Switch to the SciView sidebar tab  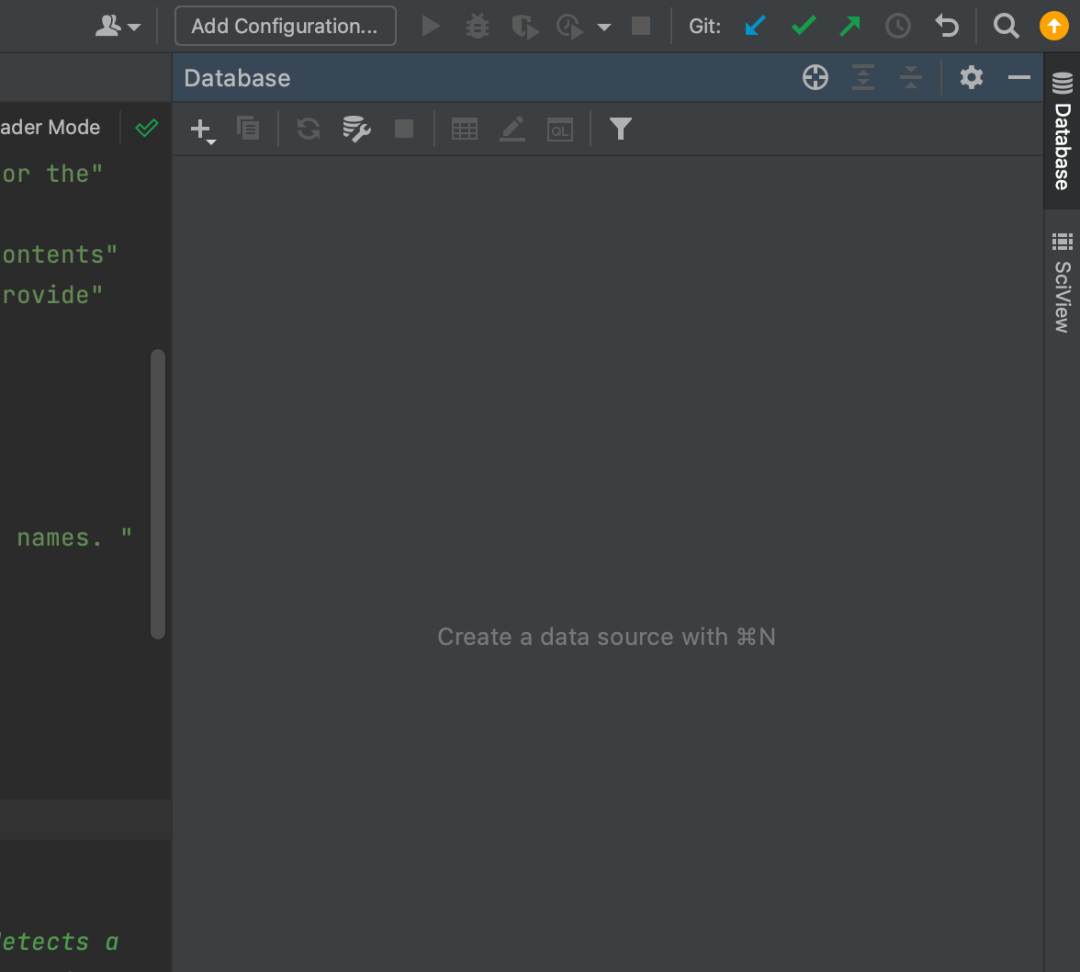(x=1062, y=270)
